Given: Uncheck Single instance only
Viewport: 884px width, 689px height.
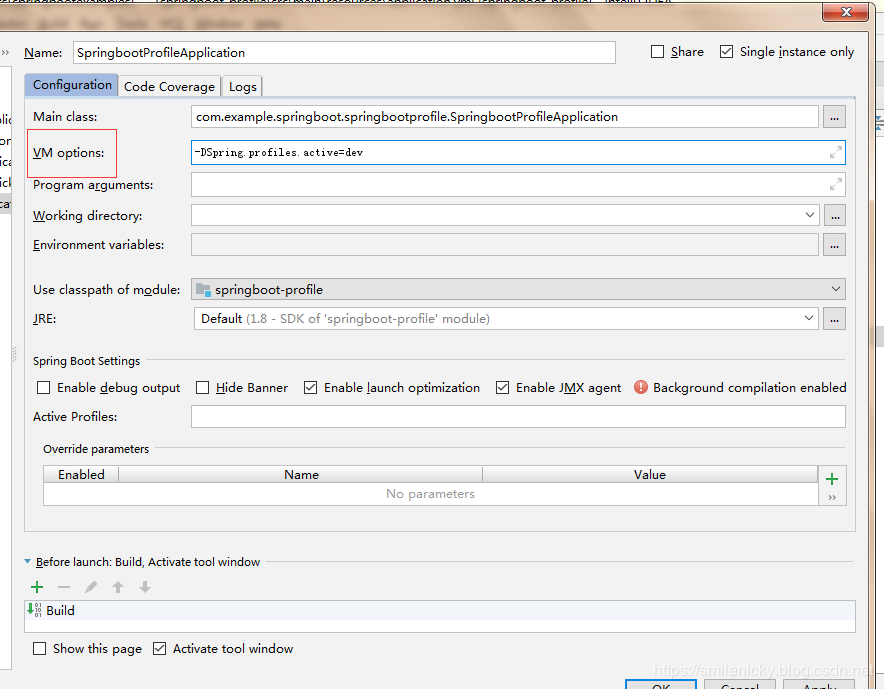Looking at the screenshot, I should tap(726, 52).
